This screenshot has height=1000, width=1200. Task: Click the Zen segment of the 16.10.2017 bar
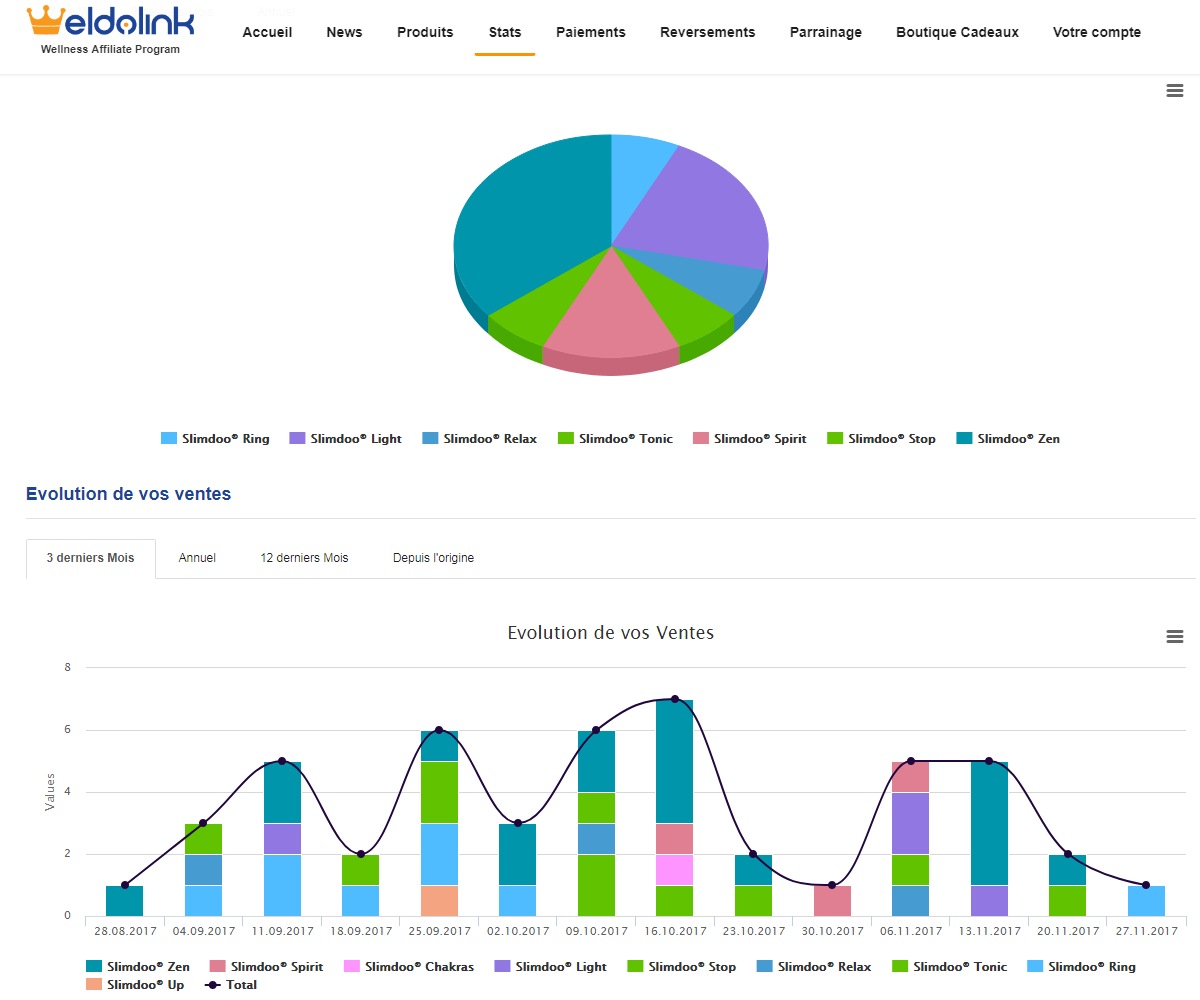coord(675,762)
